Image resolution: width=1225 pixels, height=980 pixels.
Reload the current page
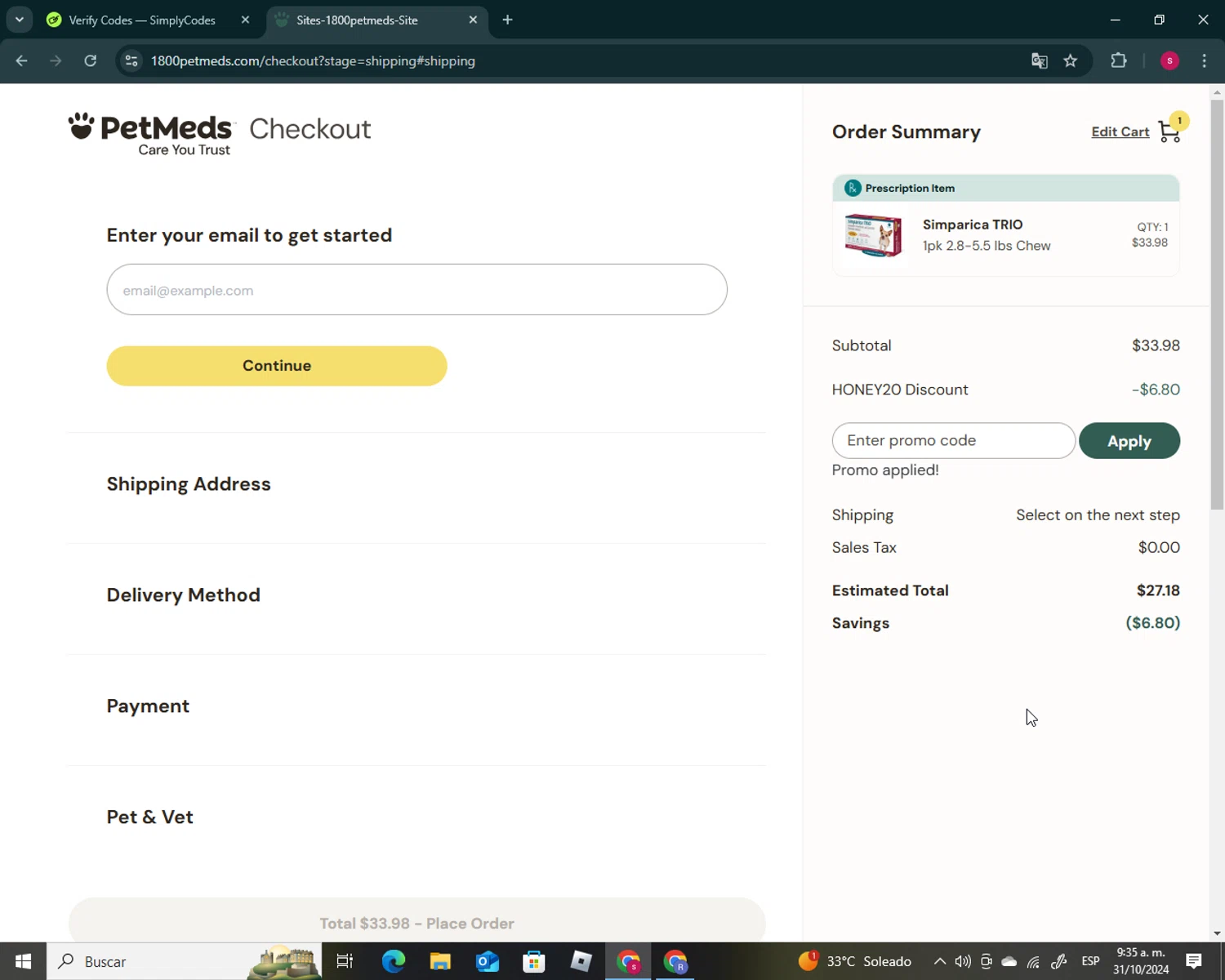[x=90, y=60]
